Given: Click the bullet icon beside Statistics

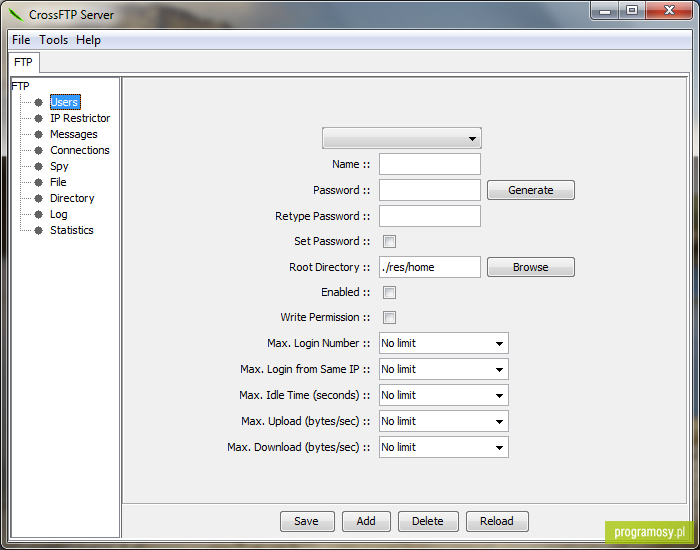Looking at the screenshot, I should point(39,230).
